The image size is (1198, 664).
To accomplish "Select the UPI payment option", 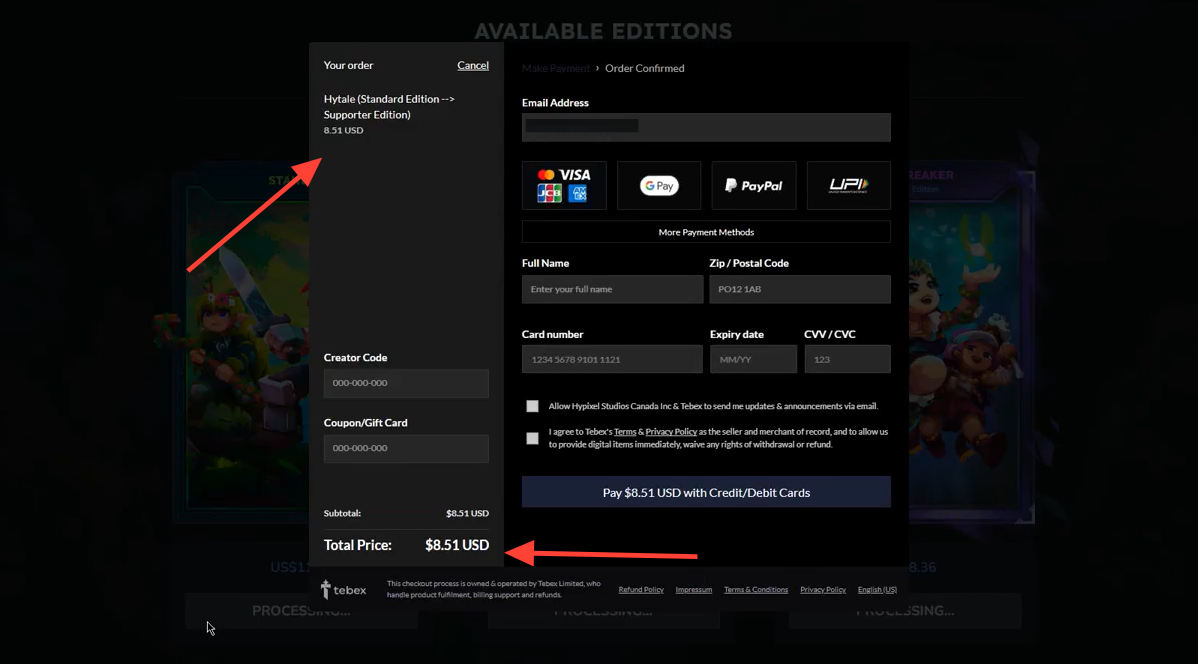I will [848, 185].
